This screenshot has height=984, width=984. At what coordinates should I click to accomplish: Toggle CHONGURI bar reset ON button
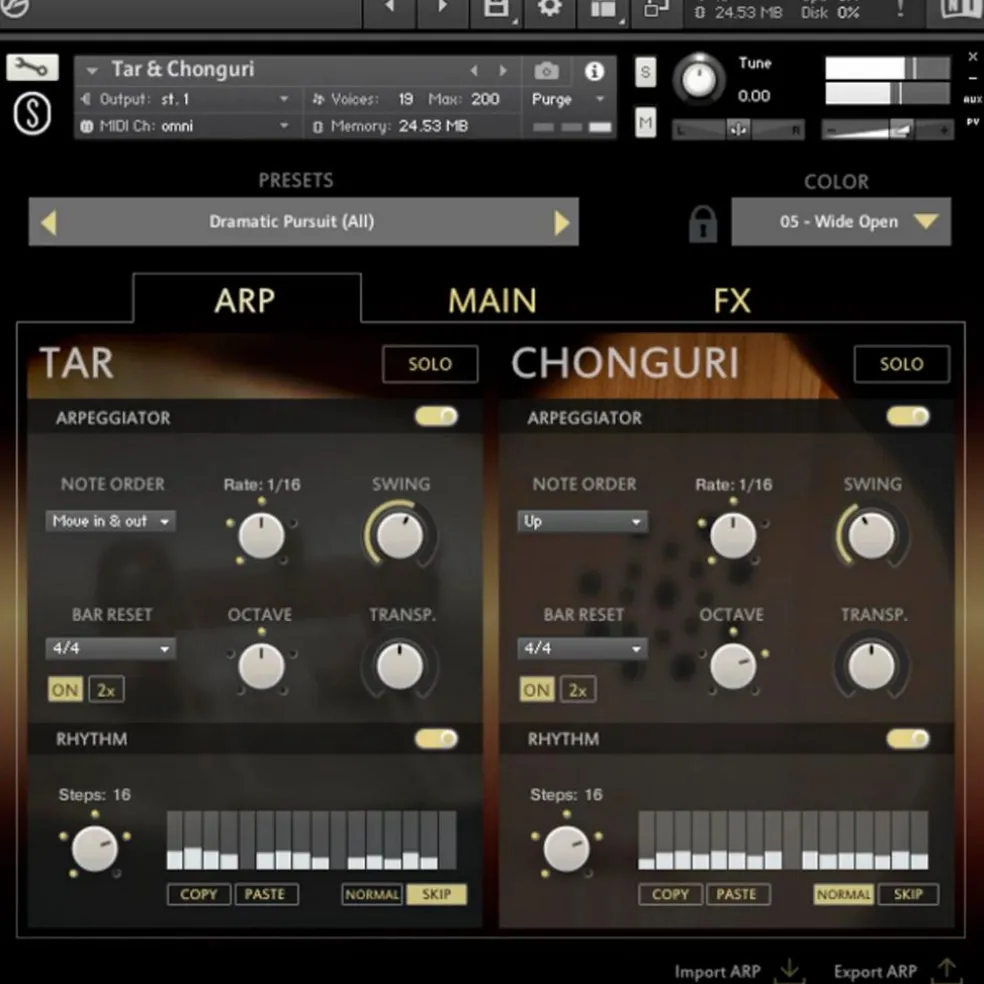537,690
